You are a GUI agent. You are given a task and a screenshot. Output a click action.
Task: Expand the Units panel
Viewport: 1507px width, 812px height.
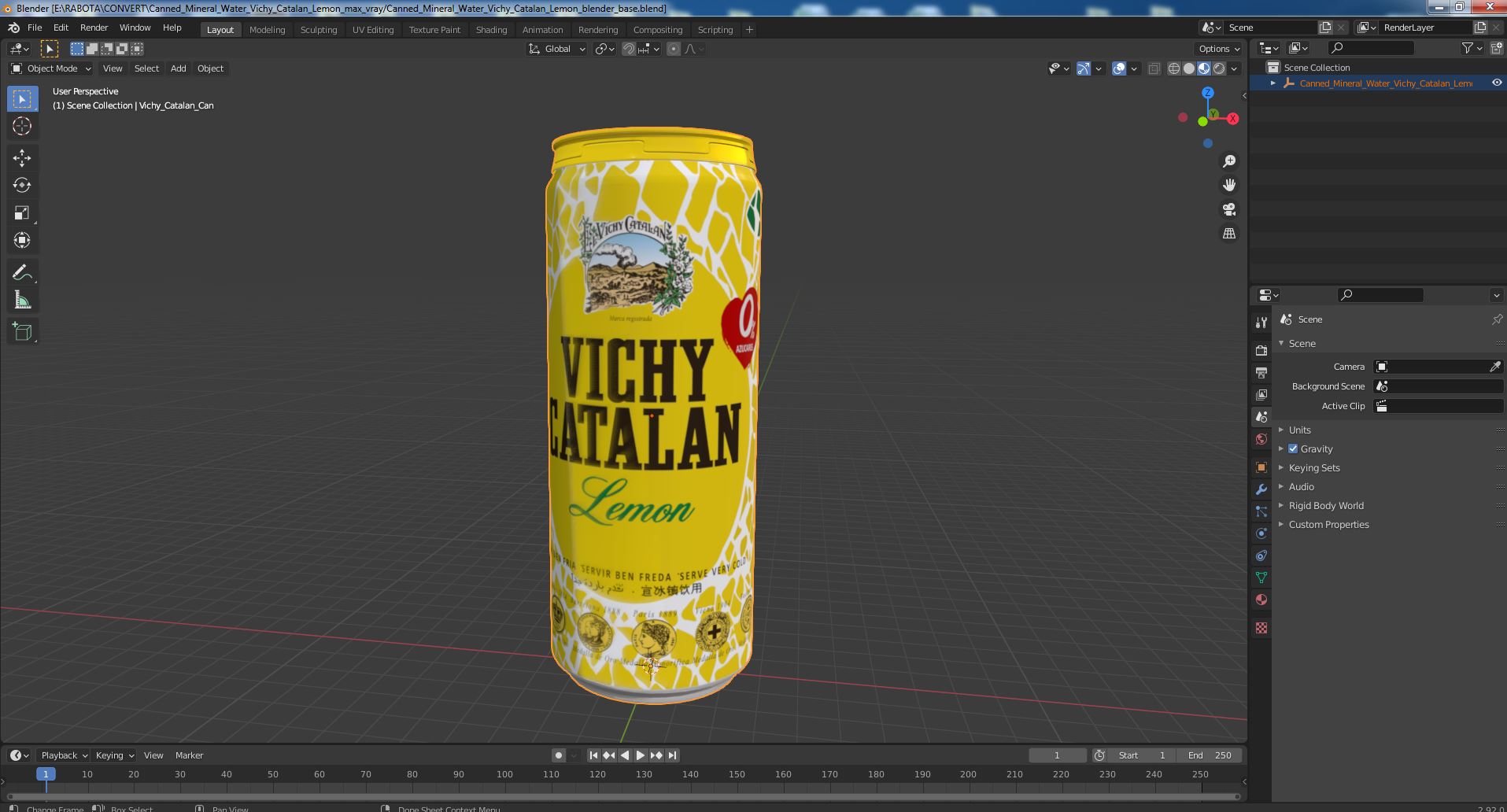click(x=1299, y=430)
